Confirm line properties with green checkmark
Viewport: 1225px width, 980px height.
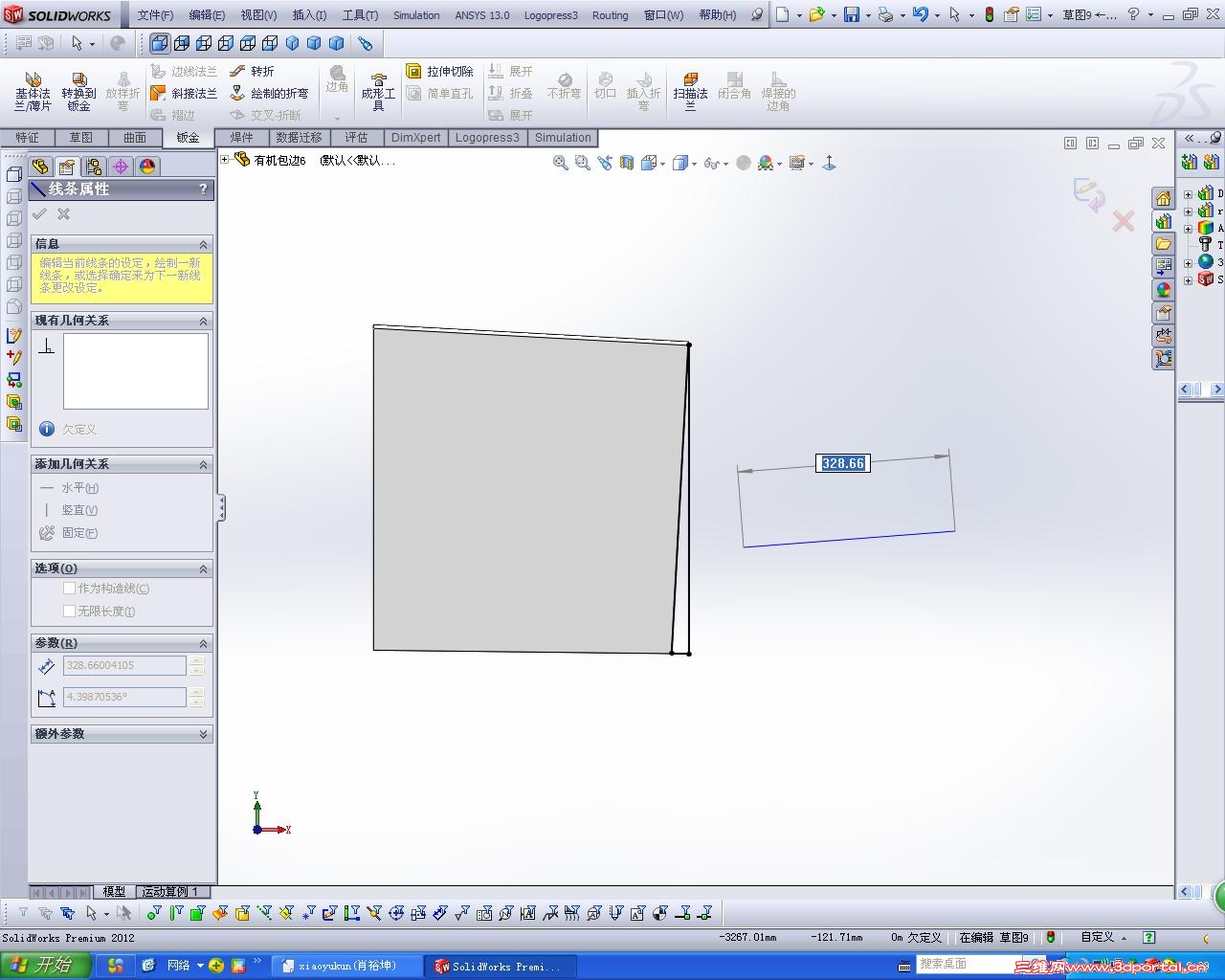[x=39, y=214]
